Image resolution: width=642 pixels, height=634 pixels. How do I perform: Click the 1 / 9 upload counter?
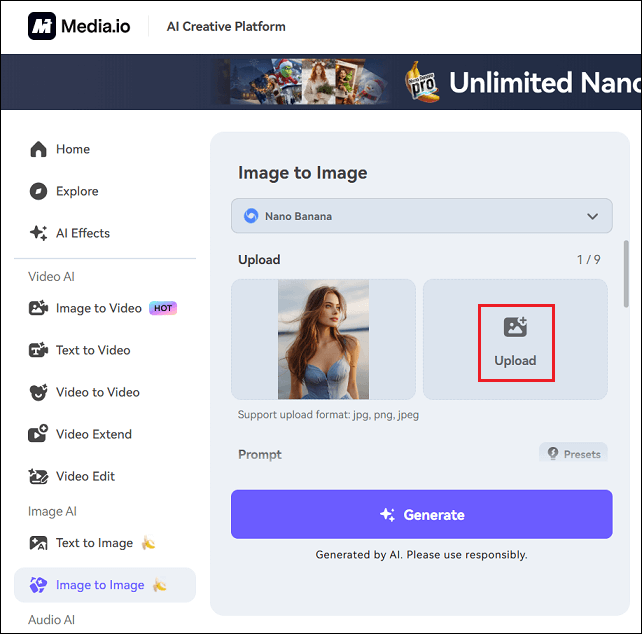coord(588,260)
